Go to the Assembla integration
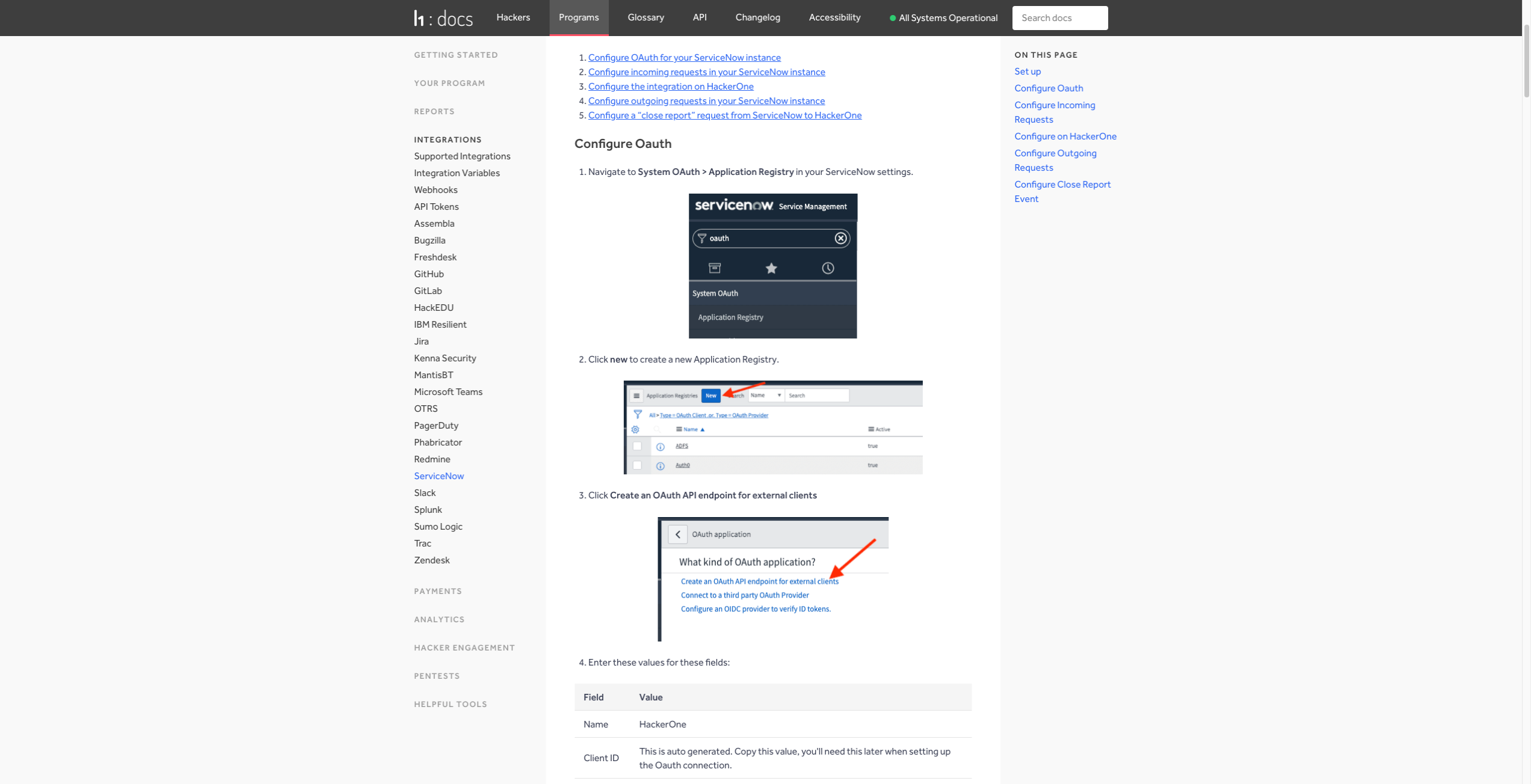Screen dimensions: 1531x784 [434, 224]
